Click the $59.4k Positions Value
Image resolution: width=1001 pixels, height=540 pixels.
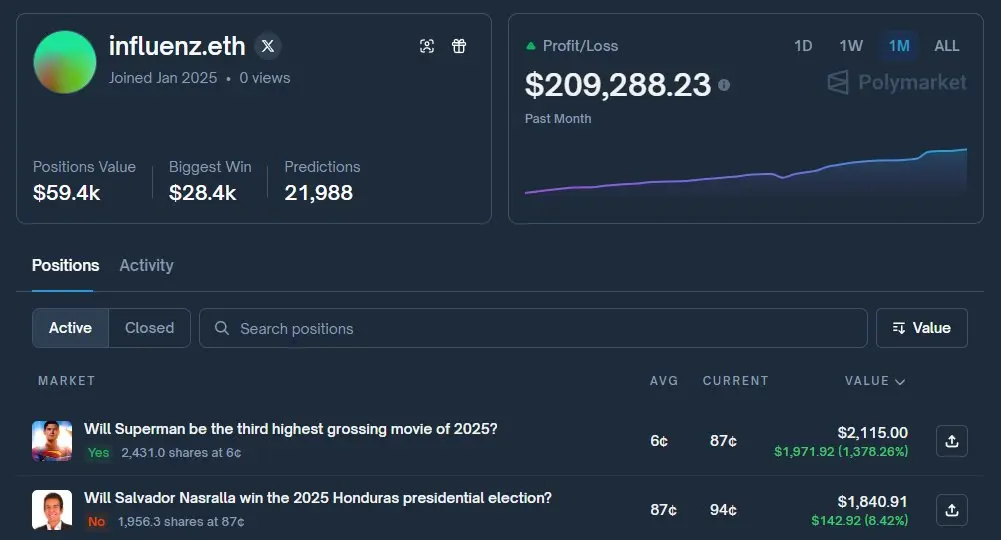click(x=66, y=193)
